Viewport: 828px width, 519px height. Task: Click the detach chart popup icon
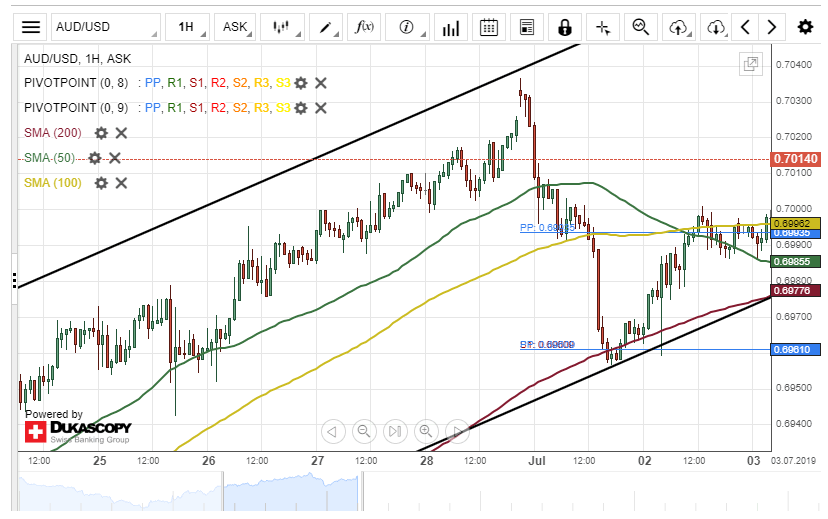tap(751, 64)
